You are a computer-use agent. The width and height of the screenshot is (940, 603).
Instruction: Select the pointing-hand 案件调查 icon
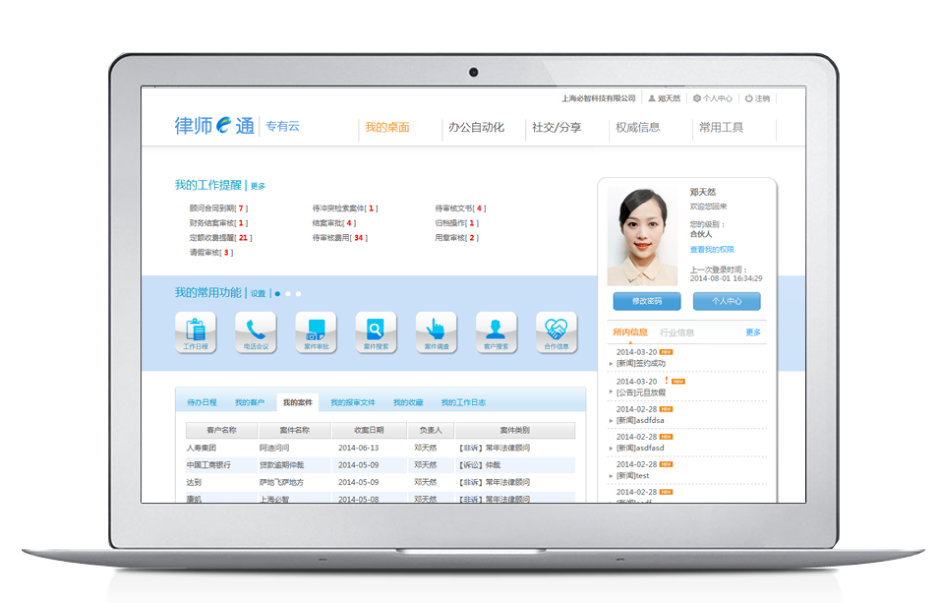436,329
